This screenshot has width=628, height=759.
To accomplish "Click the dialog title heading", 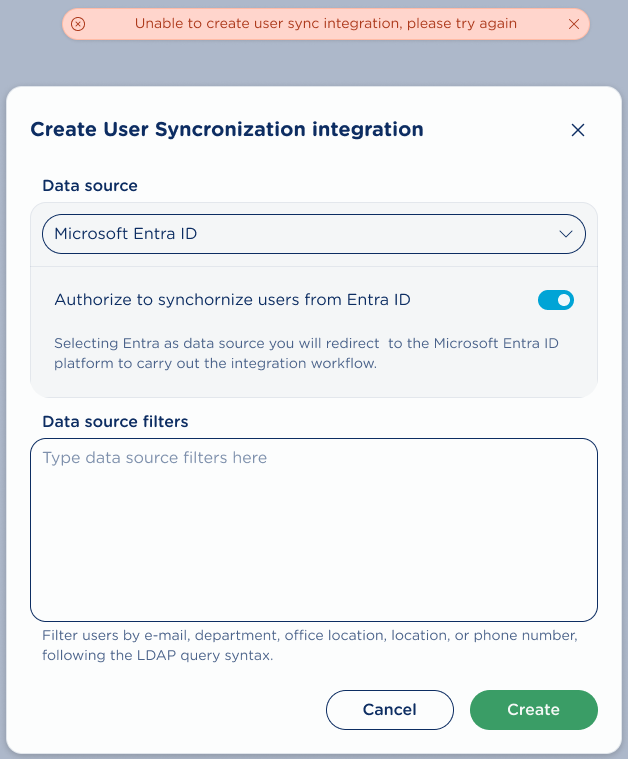I will point(227,129).
